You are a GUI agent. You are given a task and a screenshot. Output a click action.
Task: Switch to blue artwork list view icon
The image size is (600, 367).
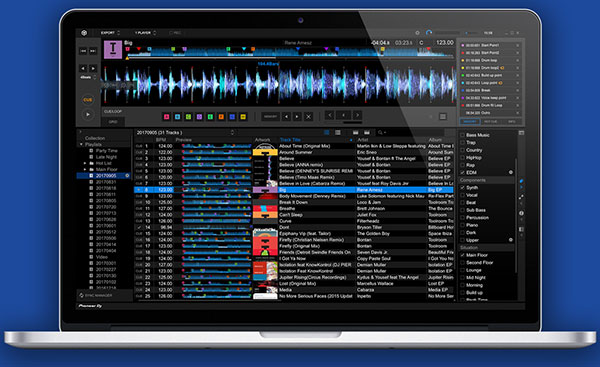click(x=326, y=132)
